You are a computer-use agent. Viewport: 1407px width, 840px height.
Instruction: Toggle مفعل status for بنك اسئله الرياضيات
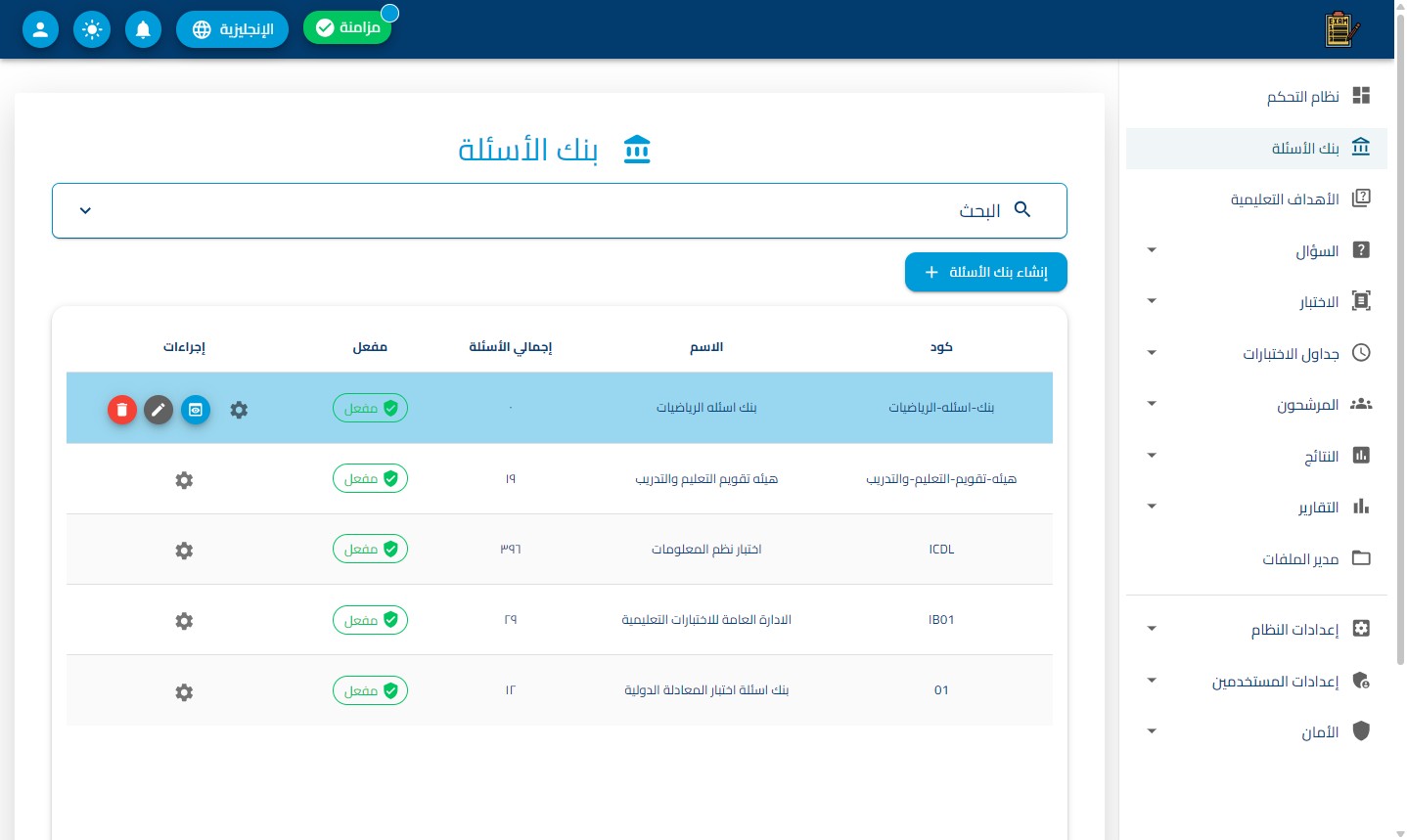pyautogui.click(x=370, y=408)
